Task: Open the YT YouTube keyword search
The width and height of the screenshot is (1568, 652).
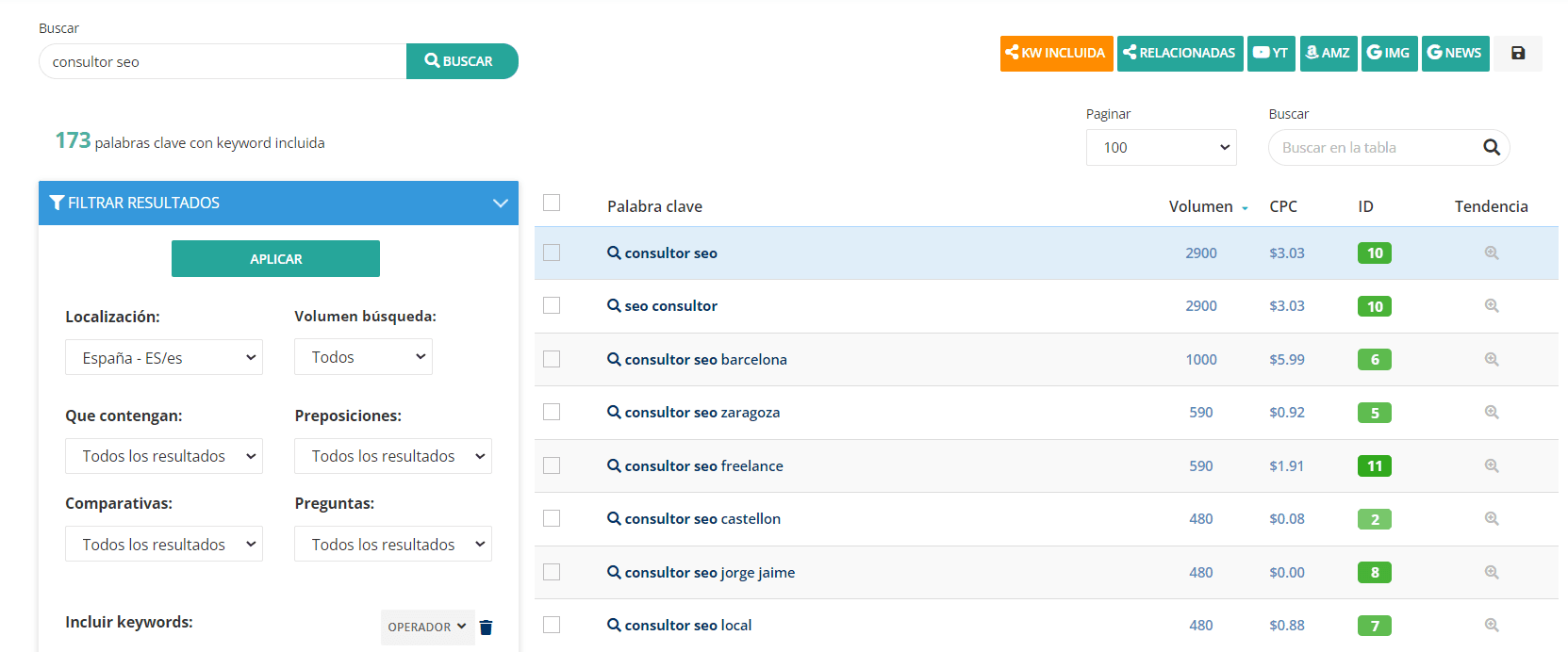Action: click(x=1270, y=53)
